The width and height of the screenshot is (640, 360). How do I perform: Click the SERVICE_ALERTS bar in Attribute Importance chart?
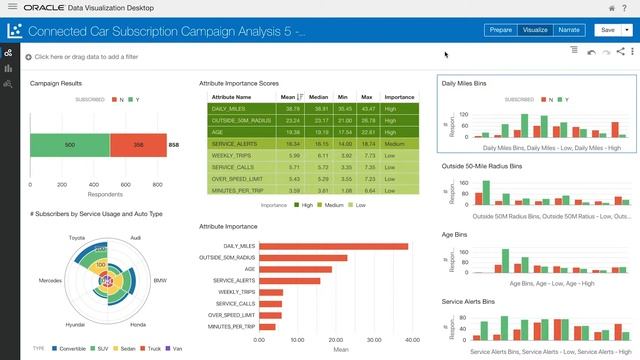point(289,281)
